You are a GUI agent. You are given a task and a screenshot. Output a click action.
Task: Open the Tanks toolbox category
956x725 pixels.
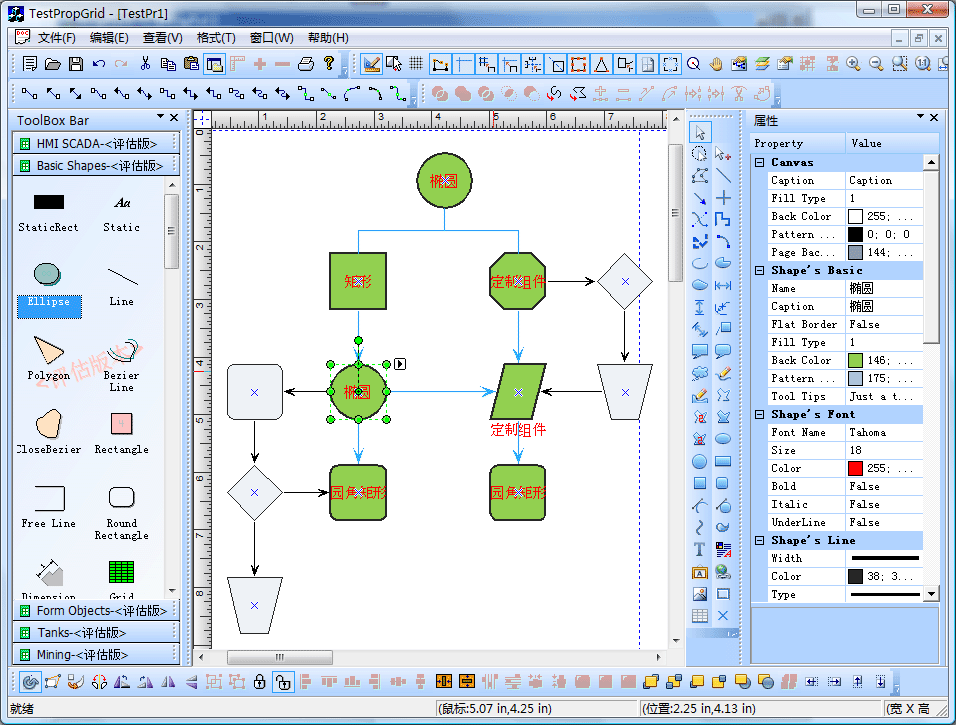[x=96, y=632]
